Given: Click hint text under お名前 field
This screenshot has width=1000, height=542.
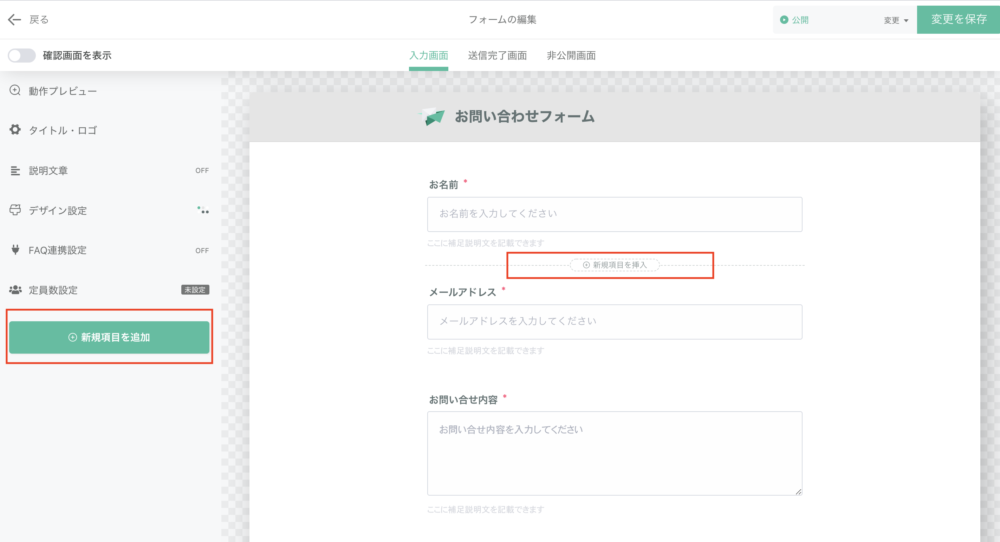Looking at the screenshot, I should (485, 243).
